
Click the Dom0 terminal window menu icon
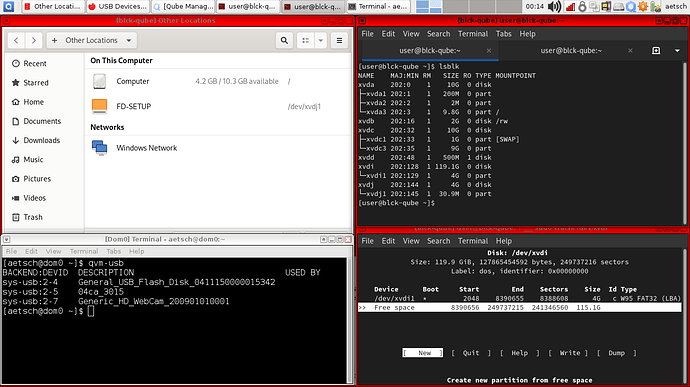[7, 240]
